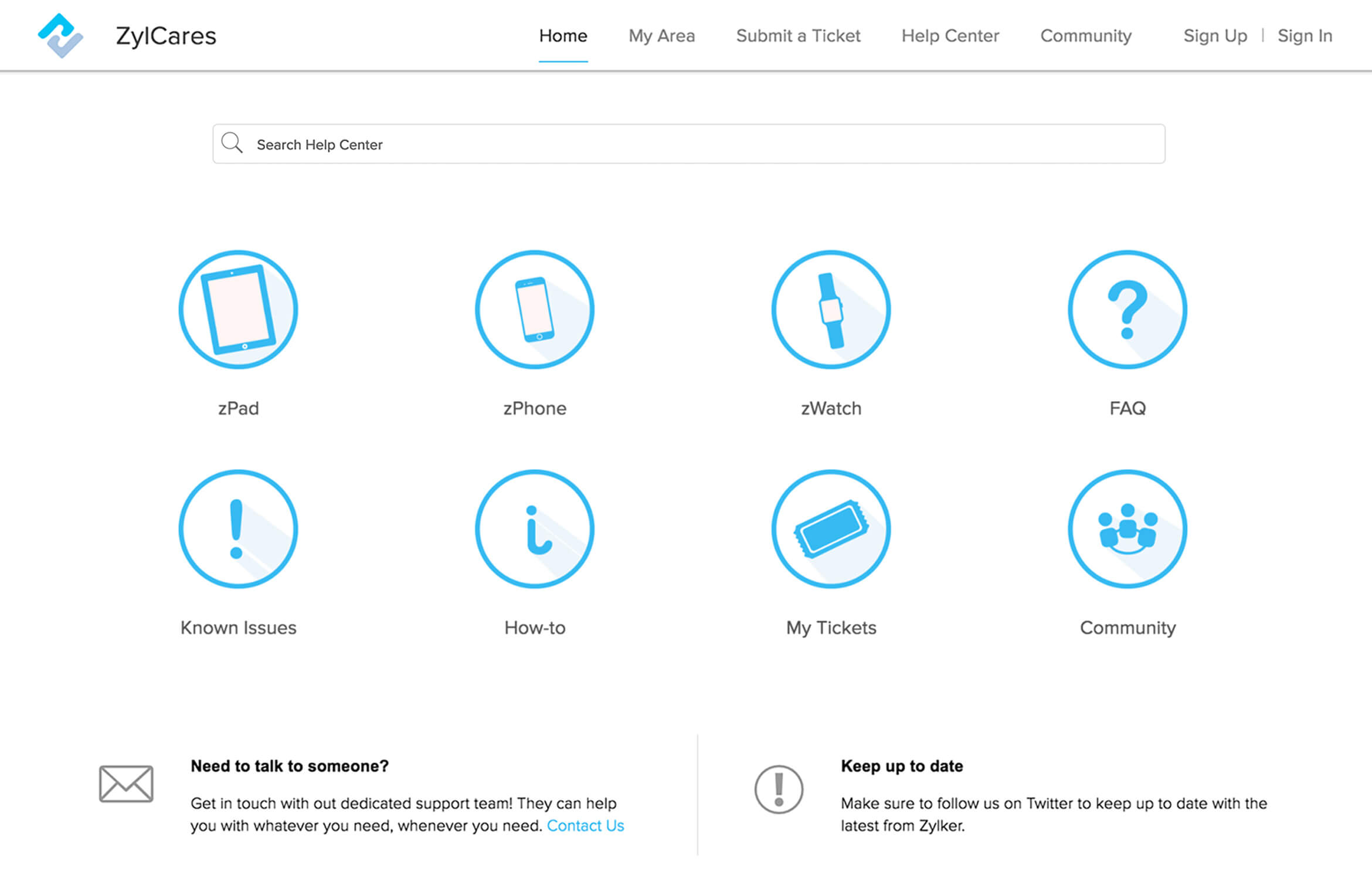The height and width of the screenshot is (895, 1372).
Task: Click the Sign Up link
Action: (1215, 36)
